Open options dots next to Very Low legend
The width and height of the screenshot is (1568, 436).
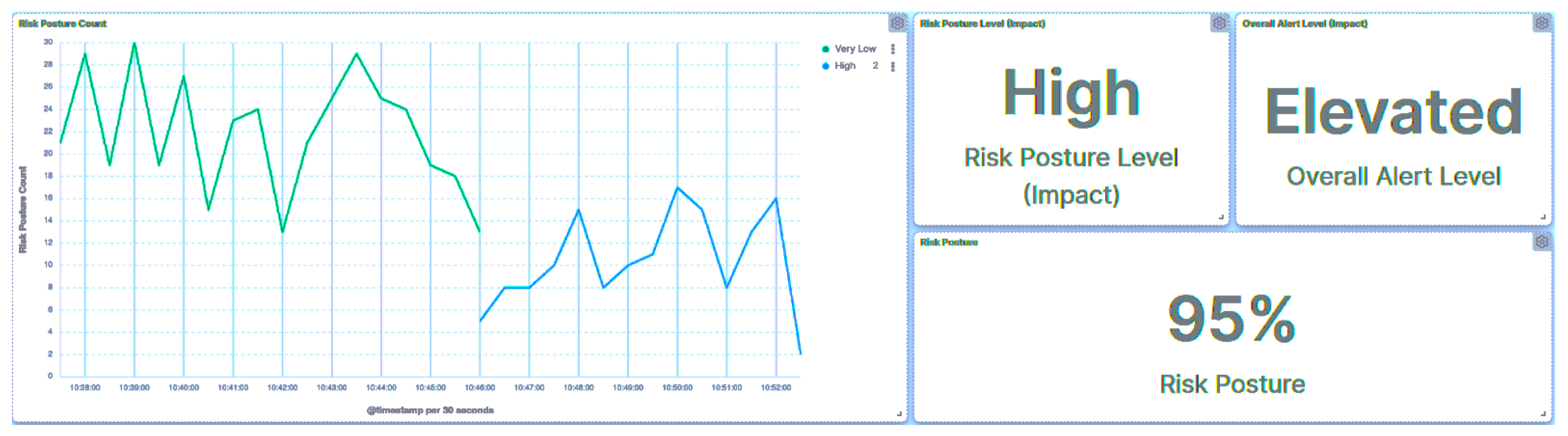(892, 49)
